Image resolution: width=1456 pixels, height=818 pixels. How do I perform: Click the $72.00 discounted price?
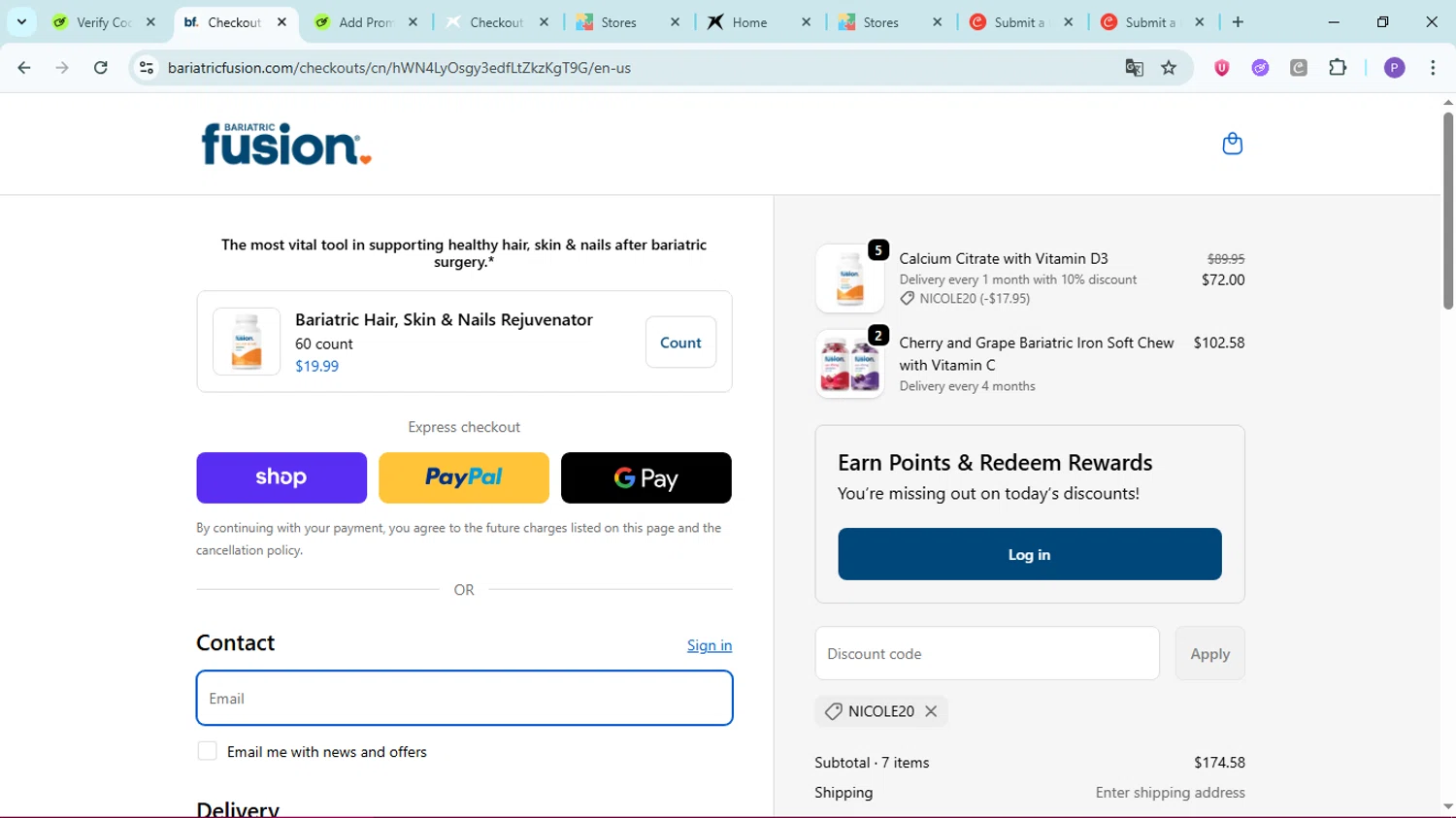[x=1223, y=279]
